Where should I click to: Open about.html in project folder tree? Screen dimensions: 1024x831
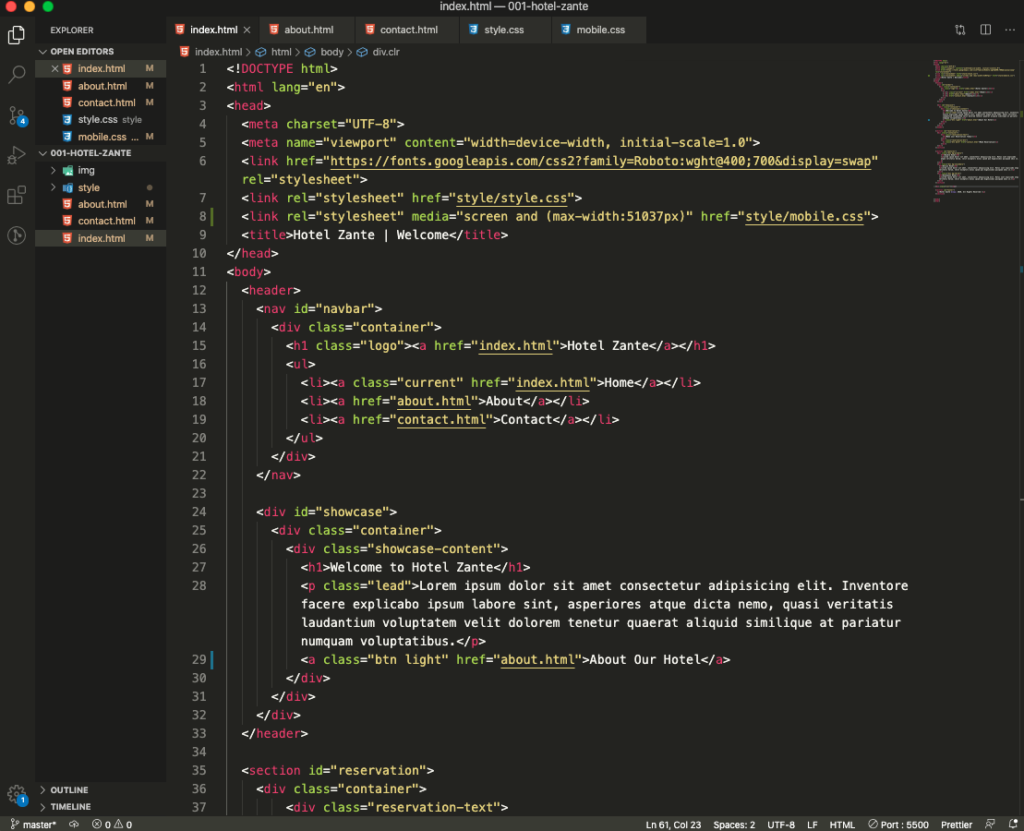click(102, 204)
